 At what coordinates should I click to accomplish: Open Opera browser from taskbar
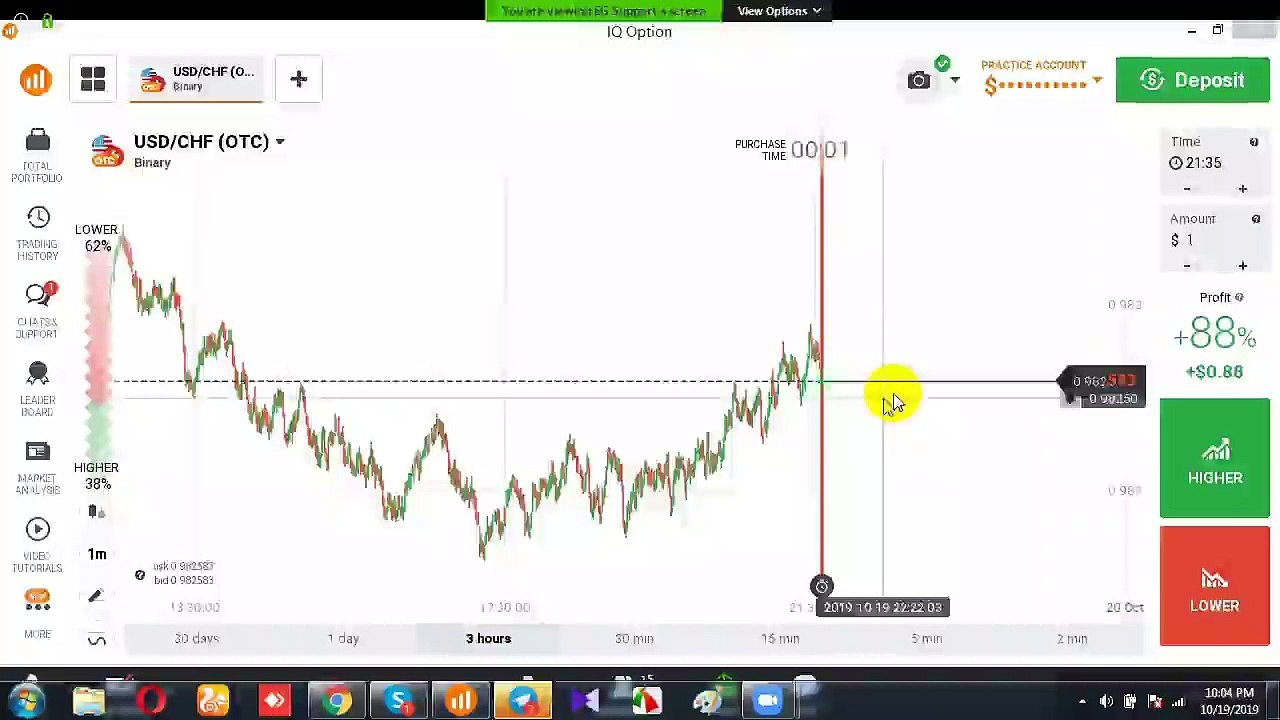pyautogui.click(x=151, y=701)
